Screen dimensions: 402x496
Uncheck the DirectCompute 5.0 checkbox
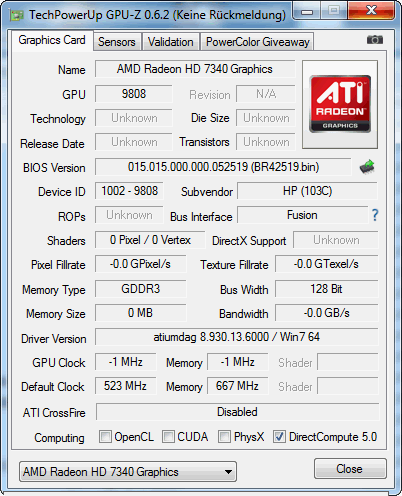[x=279, y=437]
